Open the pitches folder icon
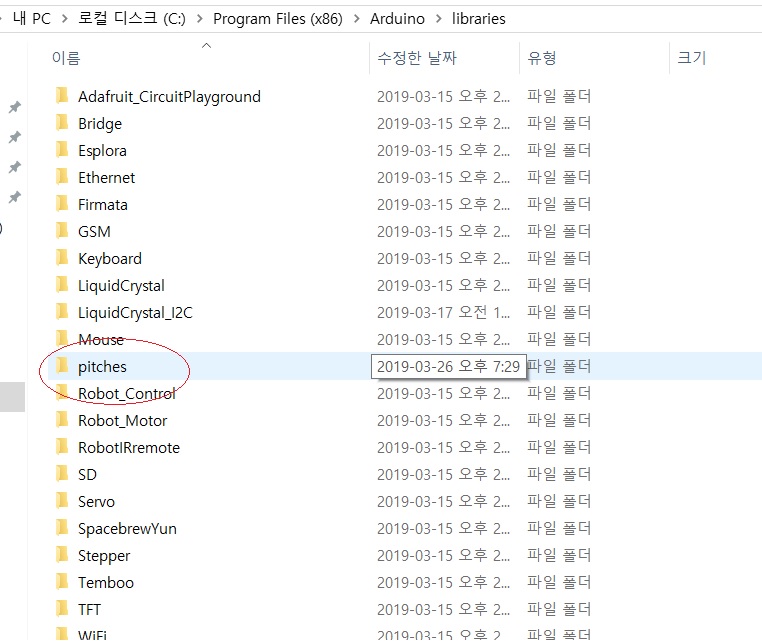 (62, 365)
